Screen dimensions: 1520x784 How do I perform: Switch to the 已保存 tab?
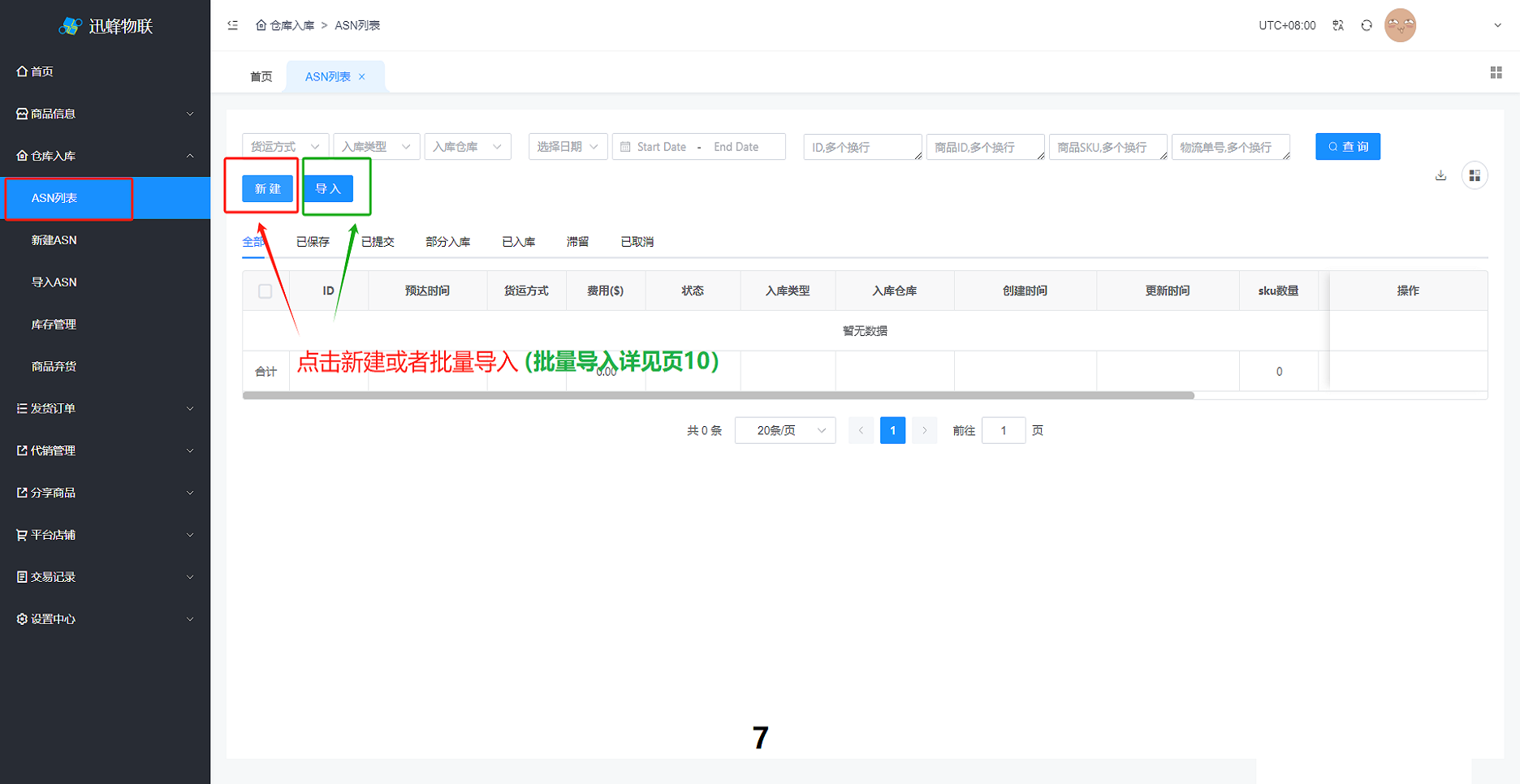tap(313, 242)
